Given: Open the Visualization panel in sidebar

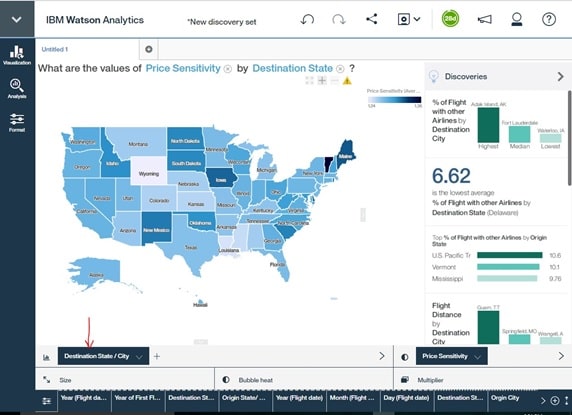Looking at the screenshot, I should click(x=17, y=55).
